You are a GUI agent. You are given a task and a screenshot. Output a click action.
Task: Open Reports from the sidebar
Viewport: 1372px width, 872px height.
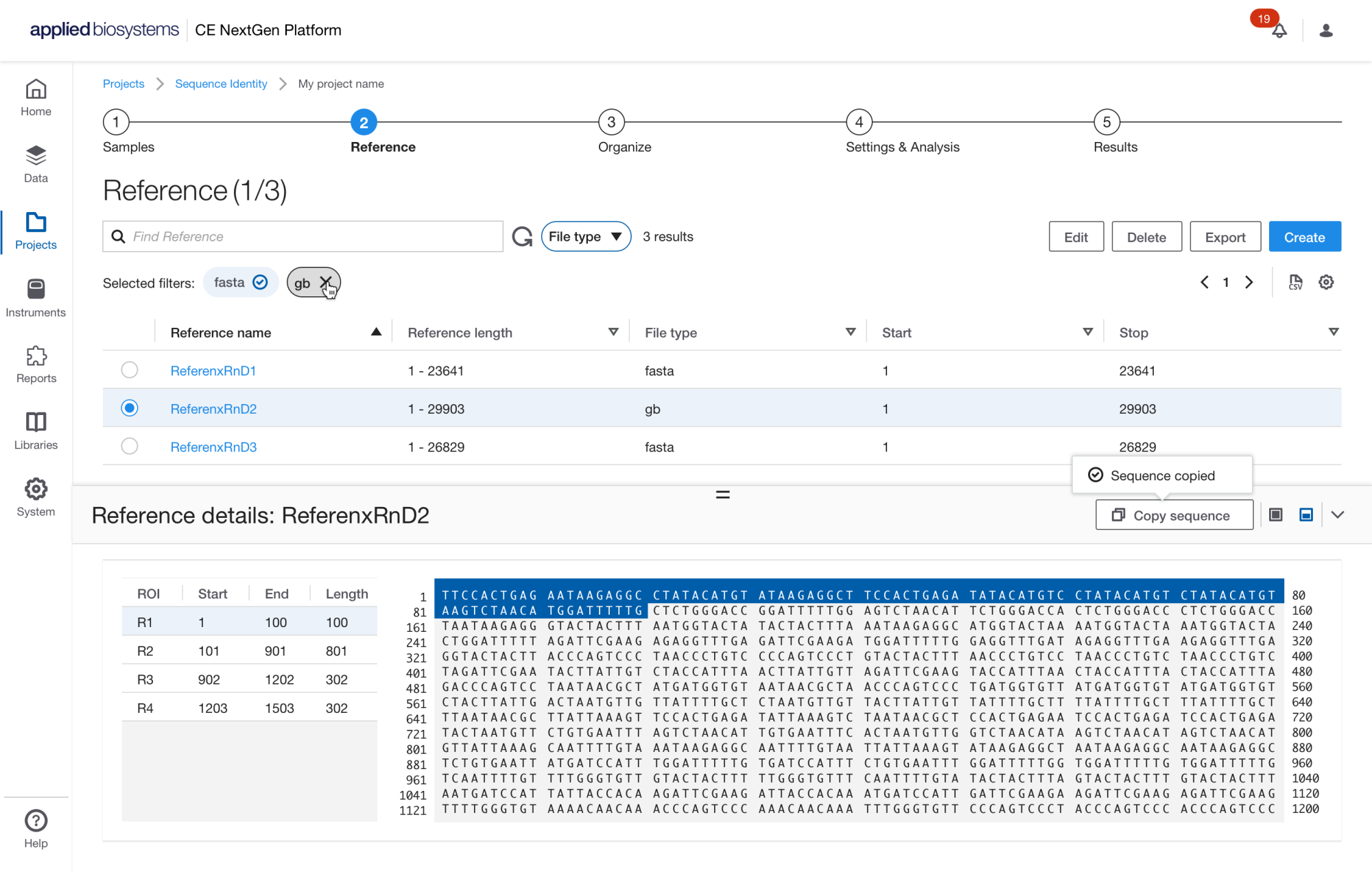click(36, 364)
